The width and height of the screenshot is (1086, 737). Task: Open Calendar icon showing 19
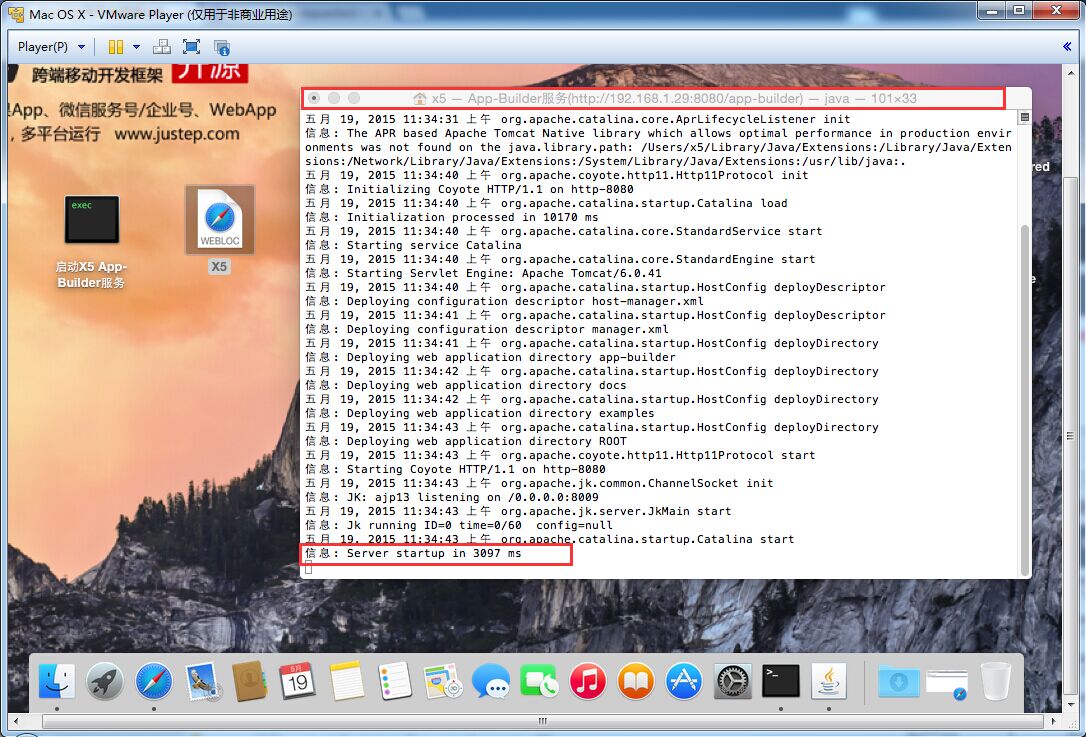point(297,681)
